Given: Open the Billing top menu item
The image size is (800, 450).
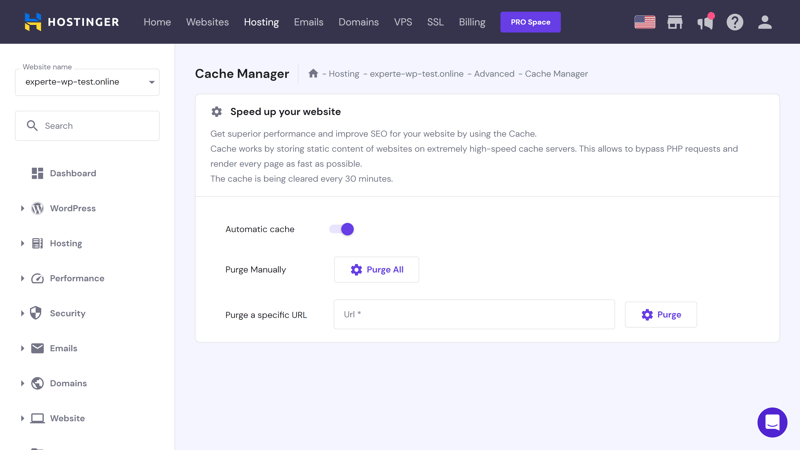Looking at the screenshot, I should point(471,22).
